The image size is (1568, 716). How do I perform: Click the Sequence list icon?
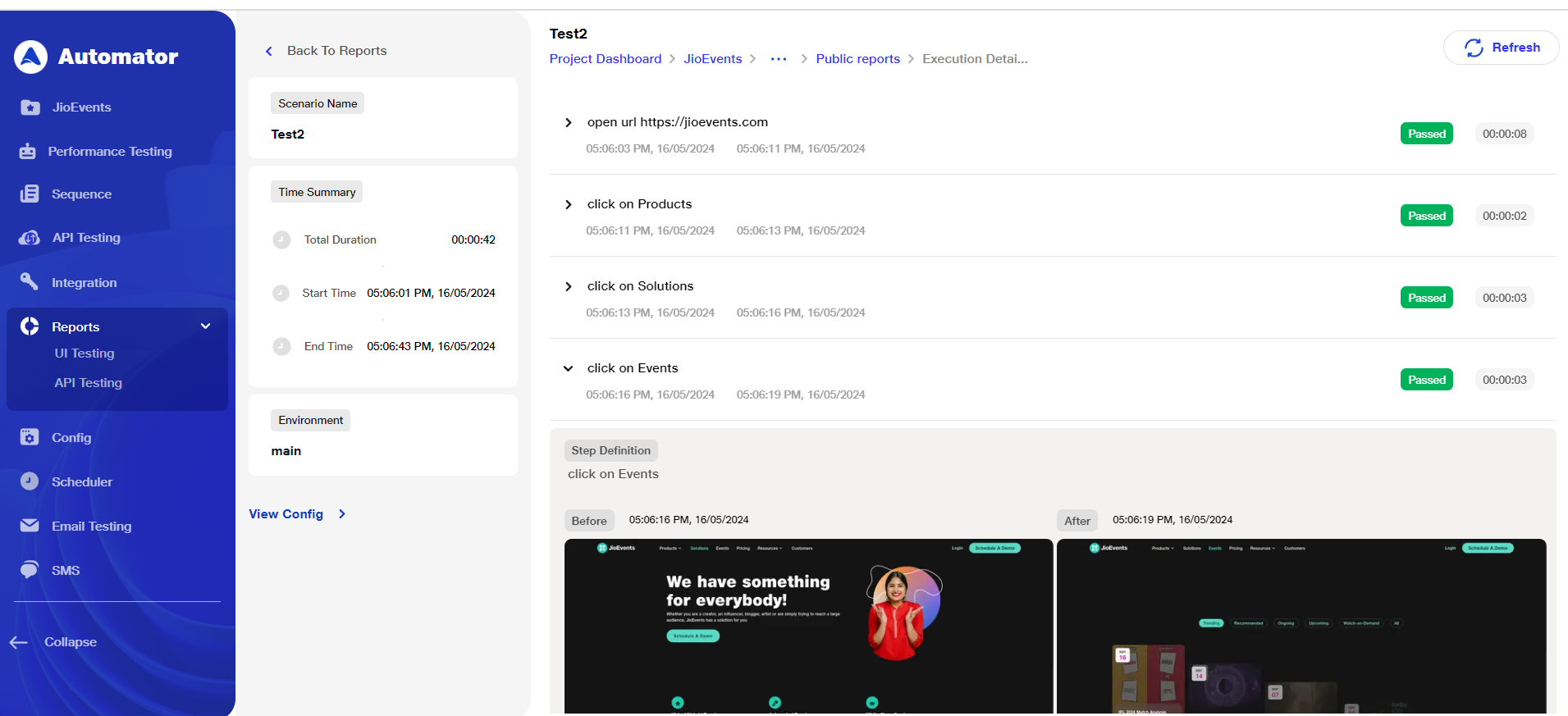click(30, 194)
